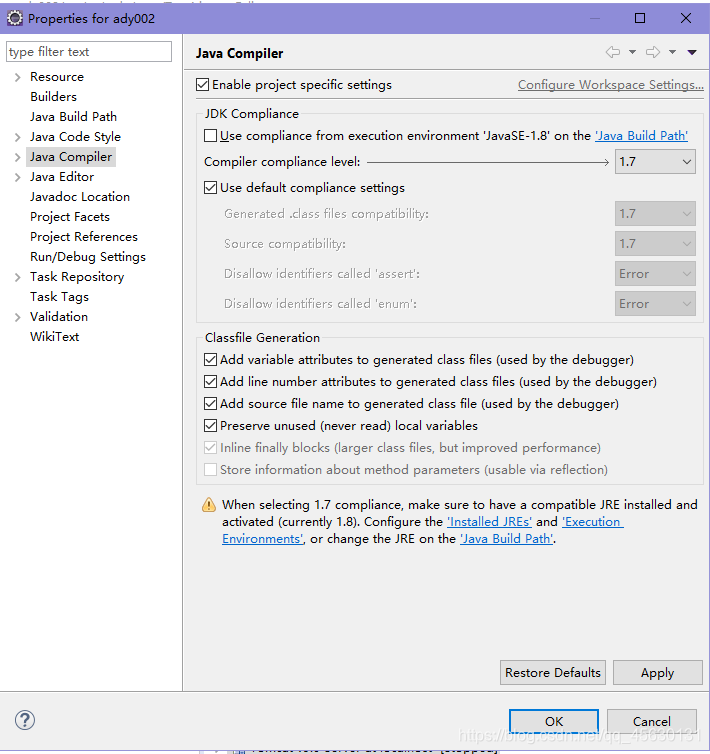Click the back navigation arrow icon
This screenshot has width=710, height=754.
(612, 52)
